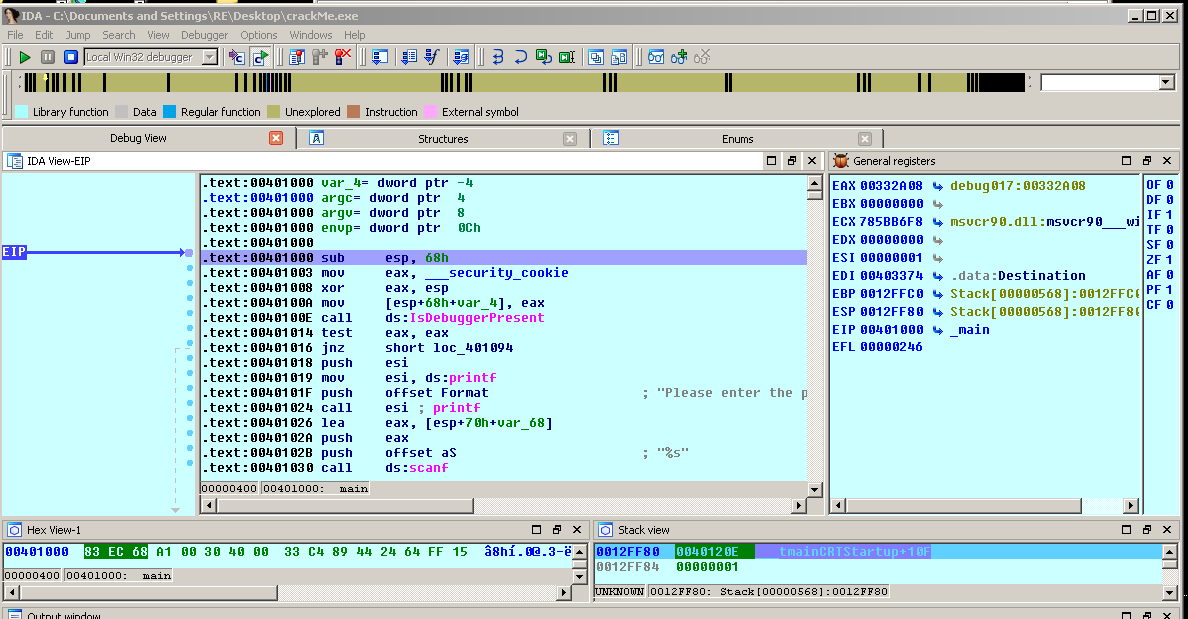Expand the empty combo box right of navigation band

[x=1165, y=82]
